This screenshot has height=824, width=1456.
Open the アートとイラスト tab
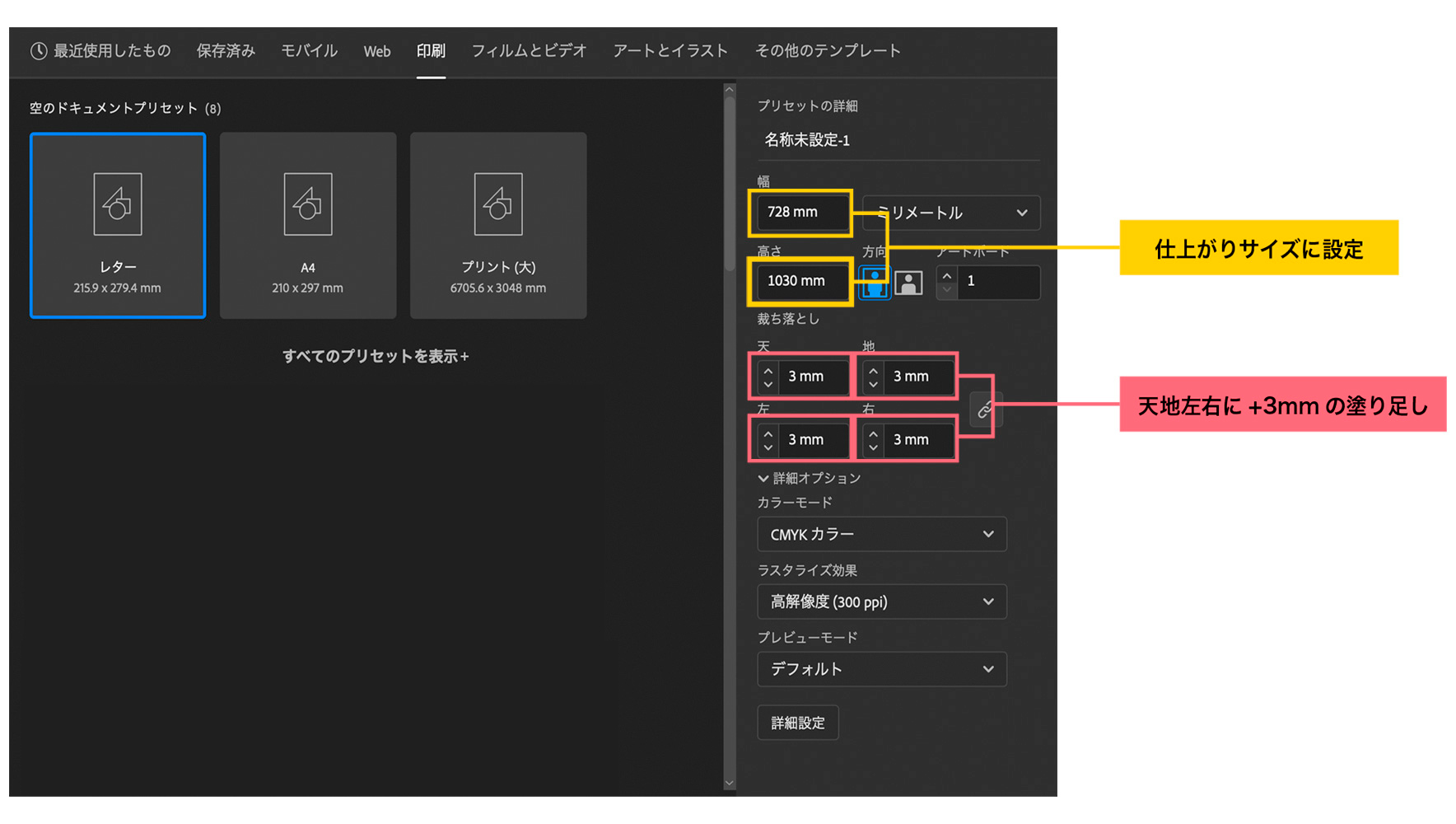pyautogui.click(x=670, y=51)
